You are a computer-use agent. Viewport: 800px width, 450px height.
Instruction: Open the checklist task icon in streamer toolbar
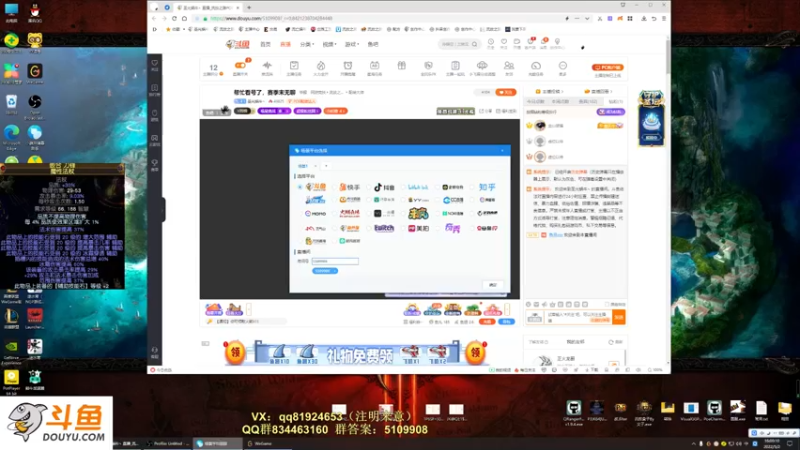(294, 65)
